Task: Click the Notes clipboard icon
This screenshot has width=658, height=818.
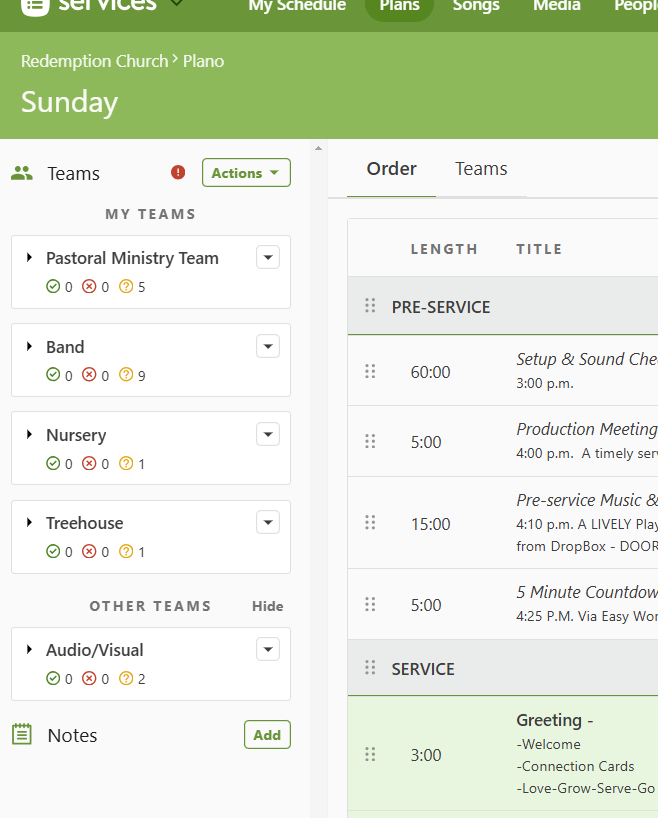Action: coord(22,735)
